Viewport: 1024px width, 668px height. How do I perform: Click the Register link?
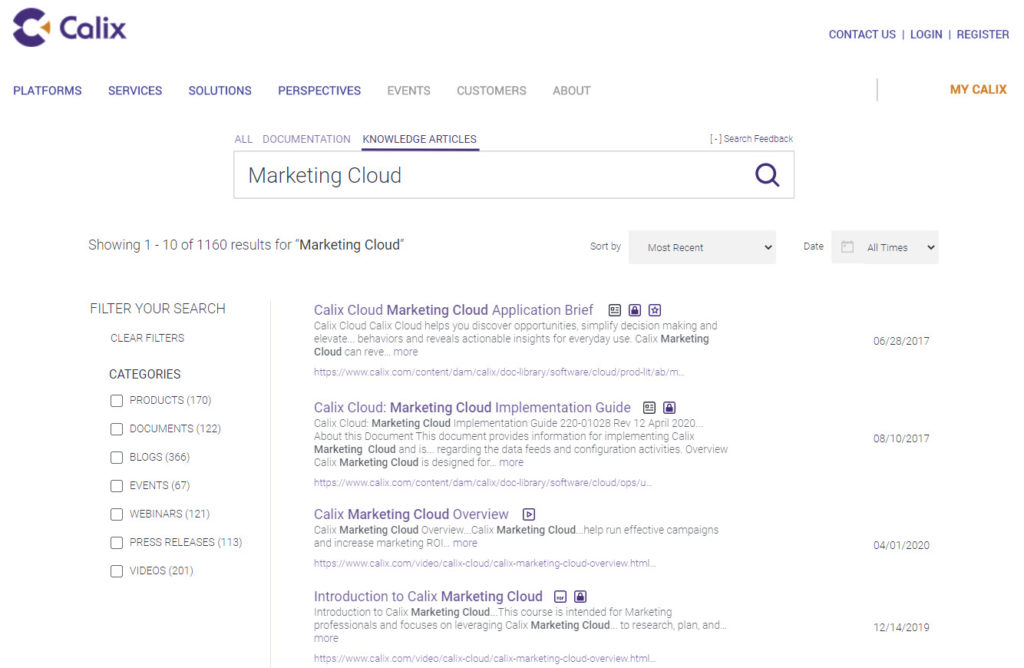(983, 35)
